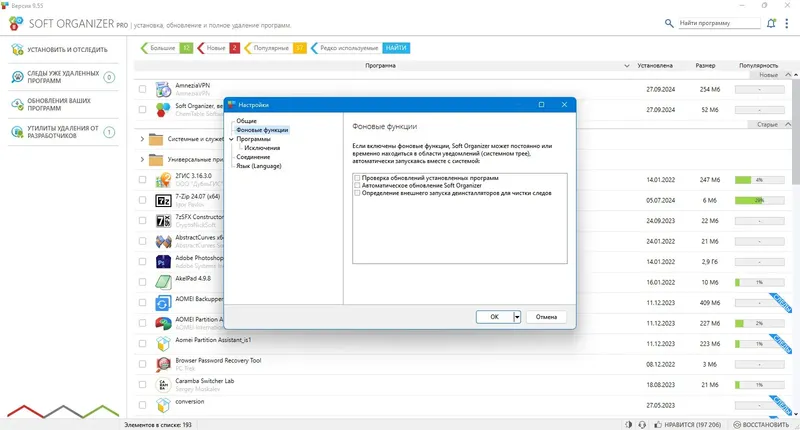
Task: Click the Восстановить button in status bar
Action: point(761,424)
